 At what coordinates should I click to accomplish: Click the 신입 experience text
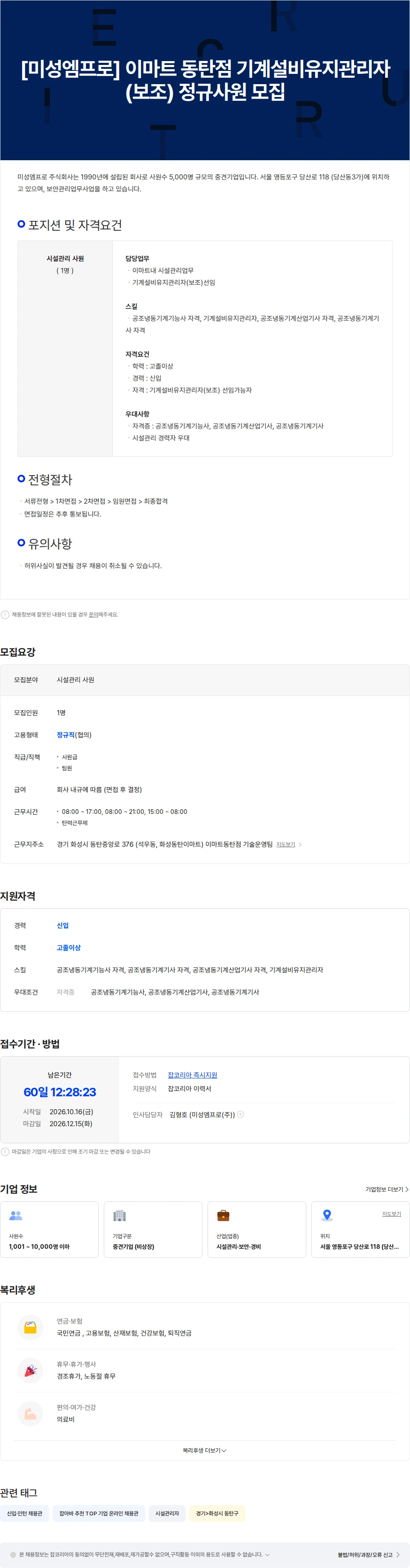(63, 926)
